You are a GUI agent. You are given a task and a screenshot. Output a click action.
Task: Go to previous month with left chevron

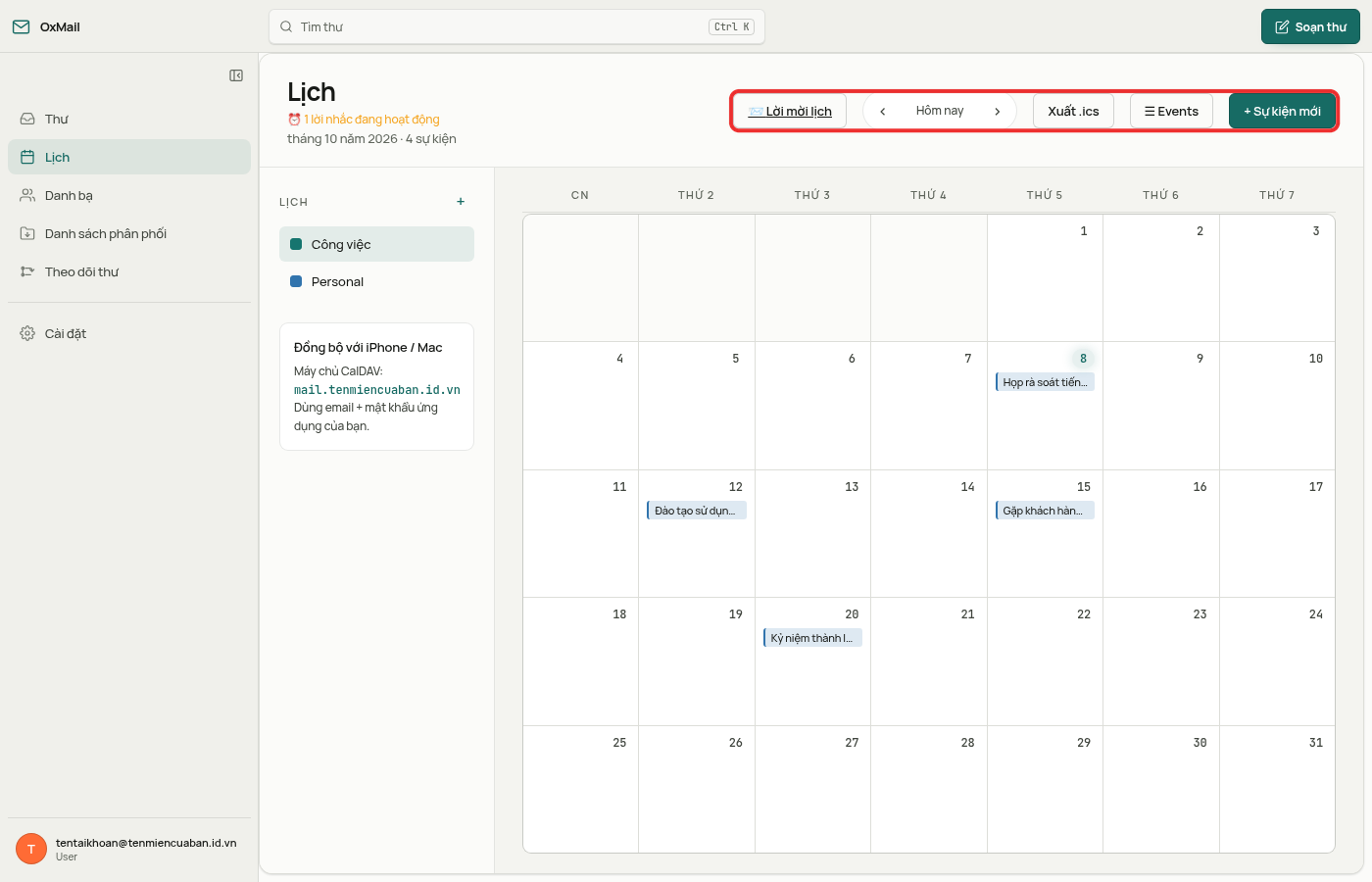[x=883, y=111]
